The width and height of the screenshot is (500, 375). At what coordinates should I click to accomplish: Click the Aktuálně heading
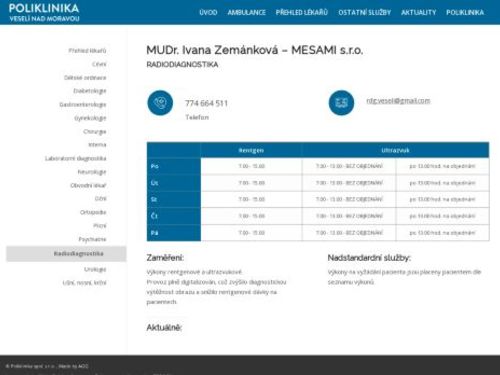pyautogui.click(x=164, y=328)
